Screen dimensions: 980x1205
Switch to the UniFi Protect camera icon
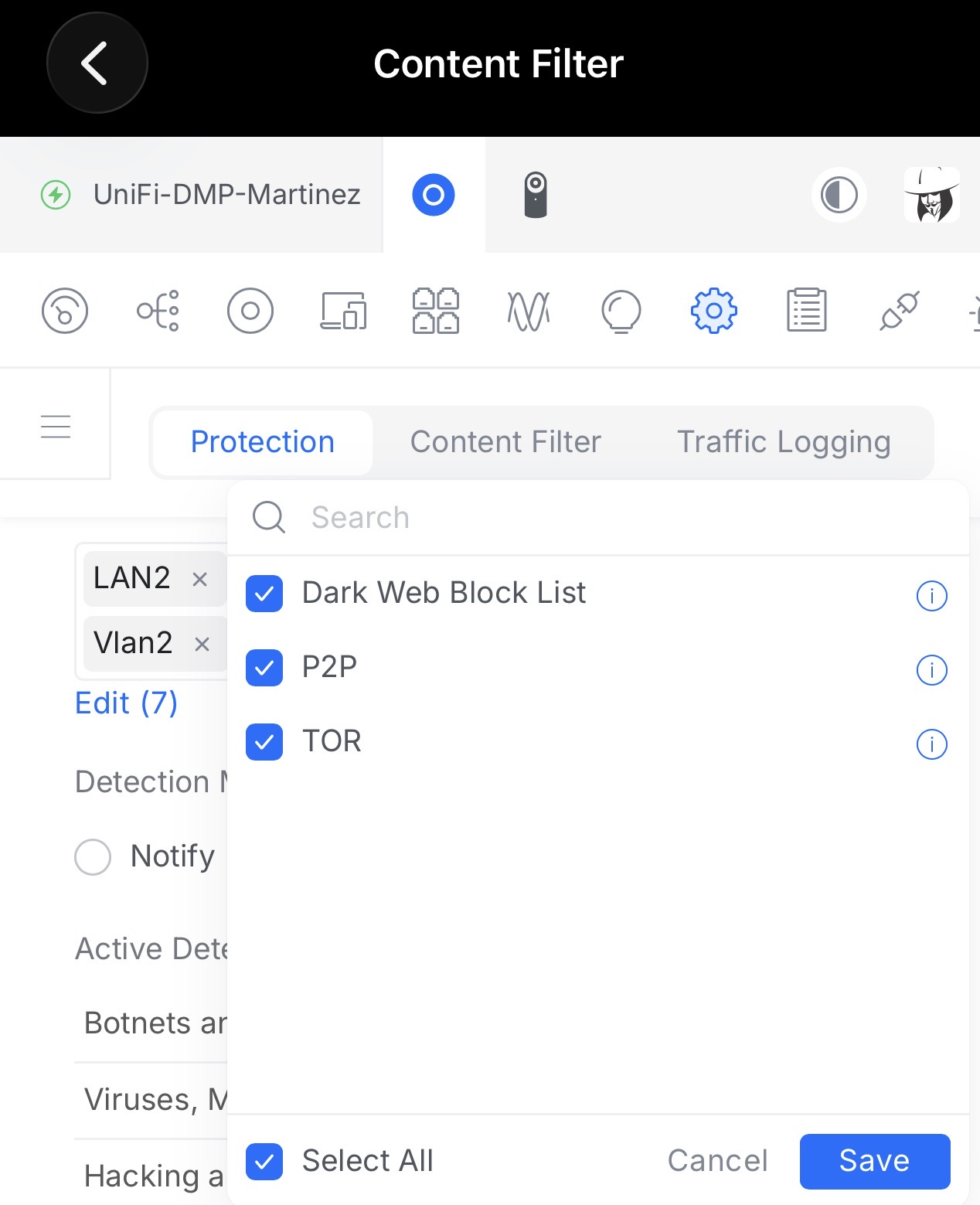pos(536,195)
